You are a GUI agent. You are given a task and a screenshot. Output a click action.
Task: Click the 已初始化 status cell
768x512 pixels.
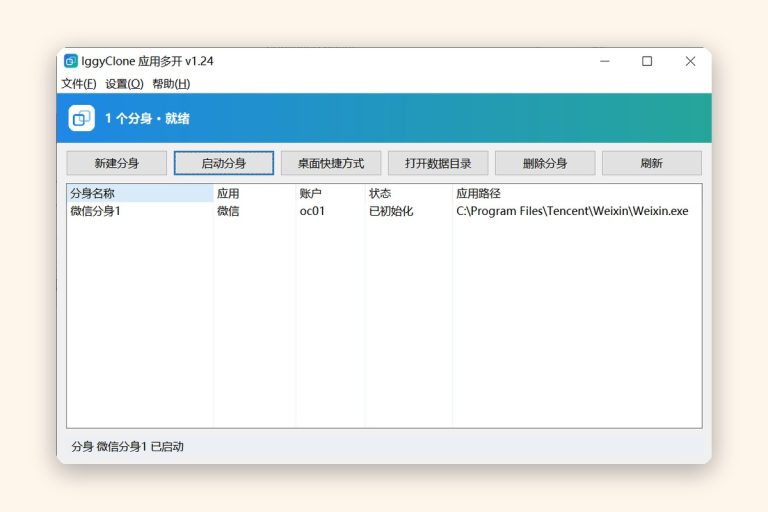pyautogui.click(x=391, y=211)
